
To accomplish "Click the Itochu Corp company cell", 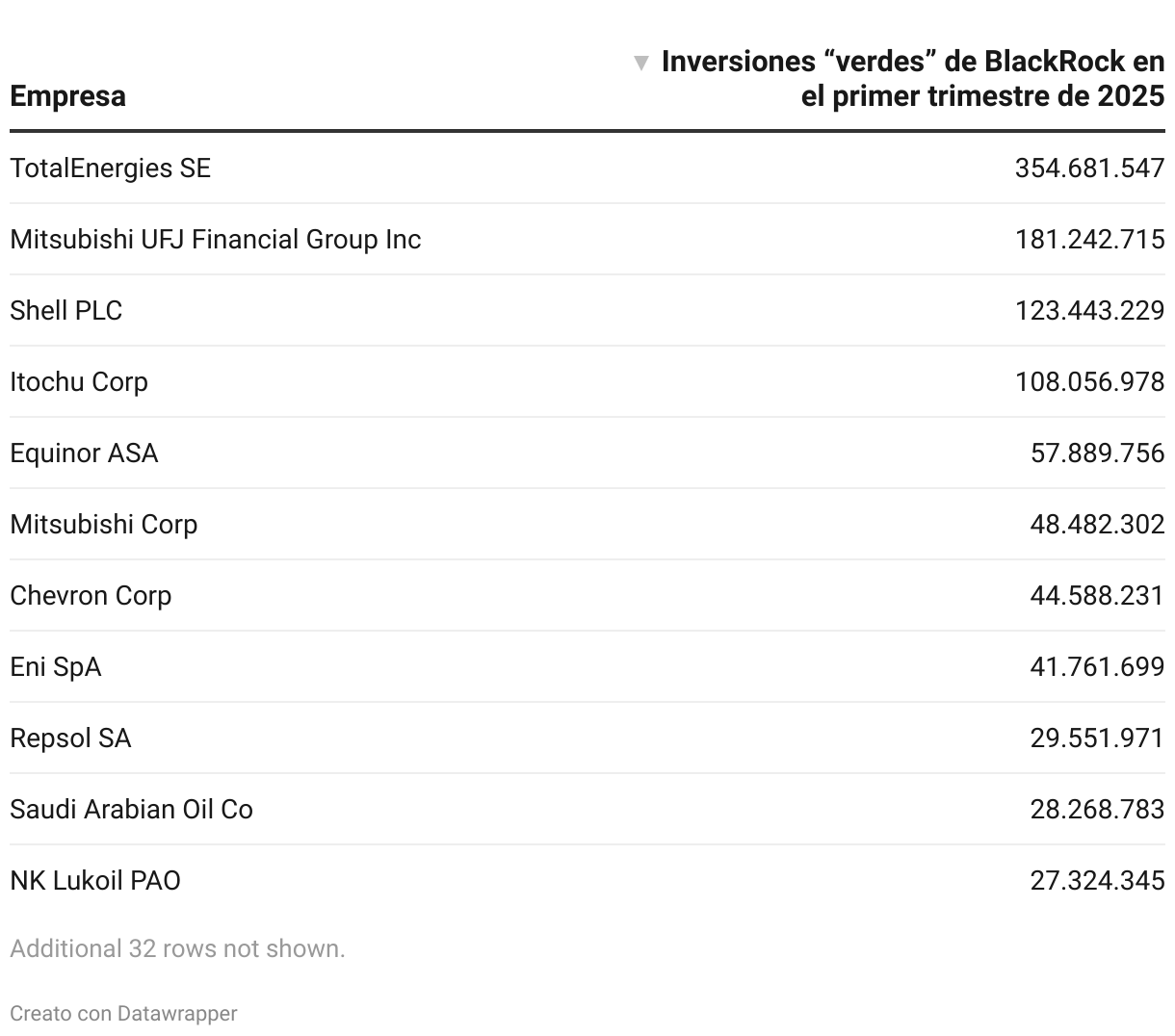I will click(x=79, y=381).
